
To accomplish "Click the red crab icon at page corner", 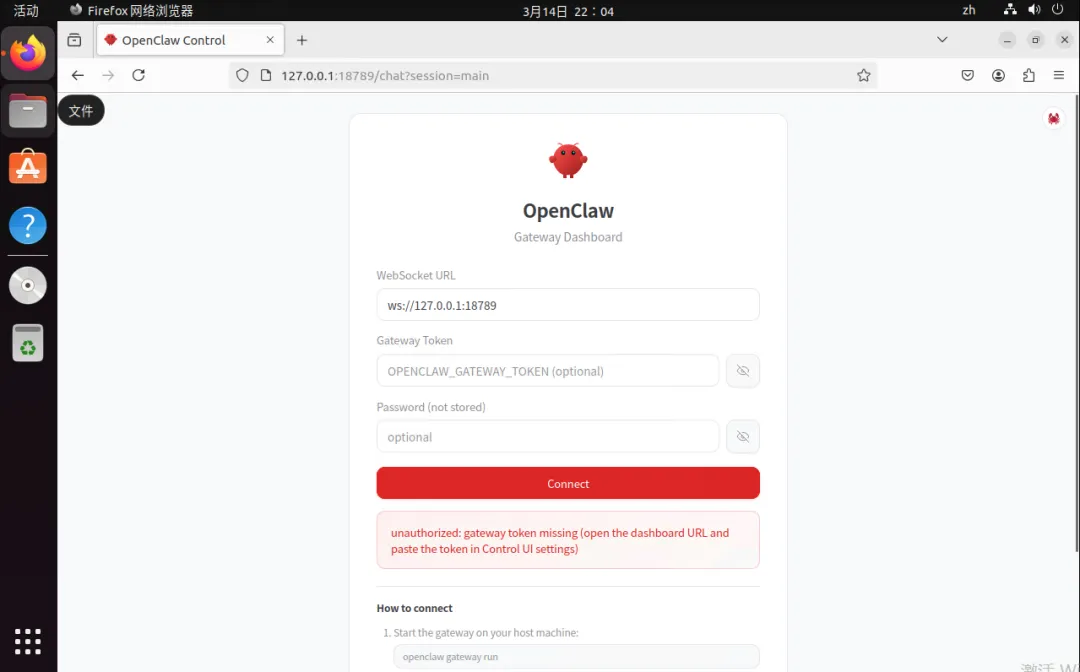I will pos(1053,118).
